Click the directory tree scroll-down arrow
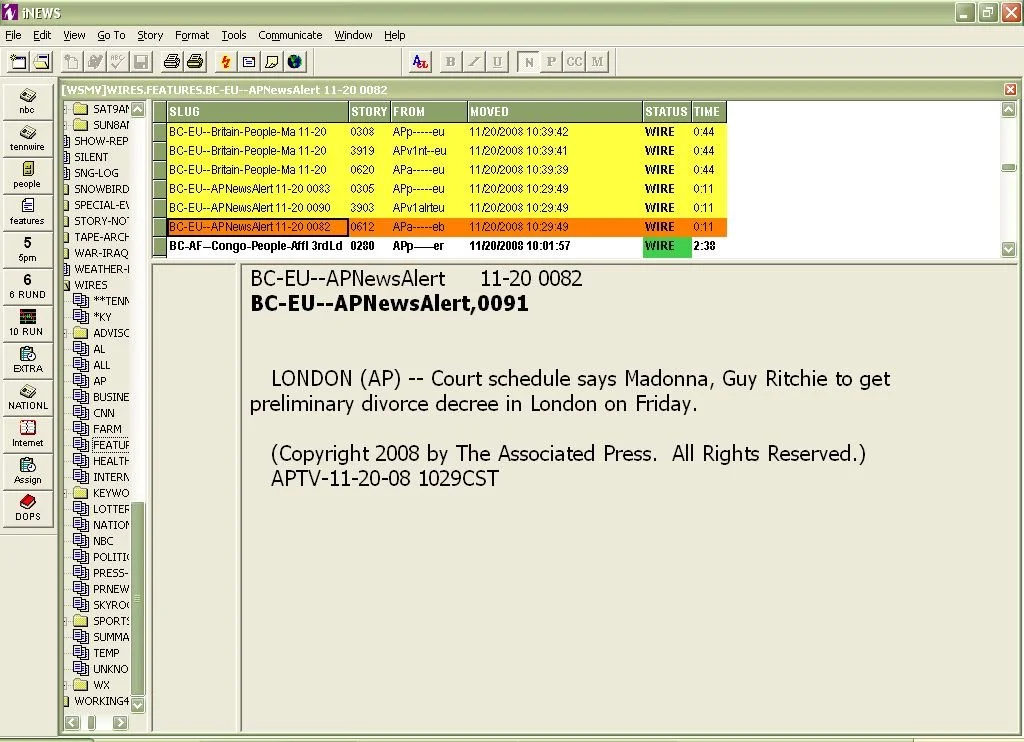 [x=138, y=705]
